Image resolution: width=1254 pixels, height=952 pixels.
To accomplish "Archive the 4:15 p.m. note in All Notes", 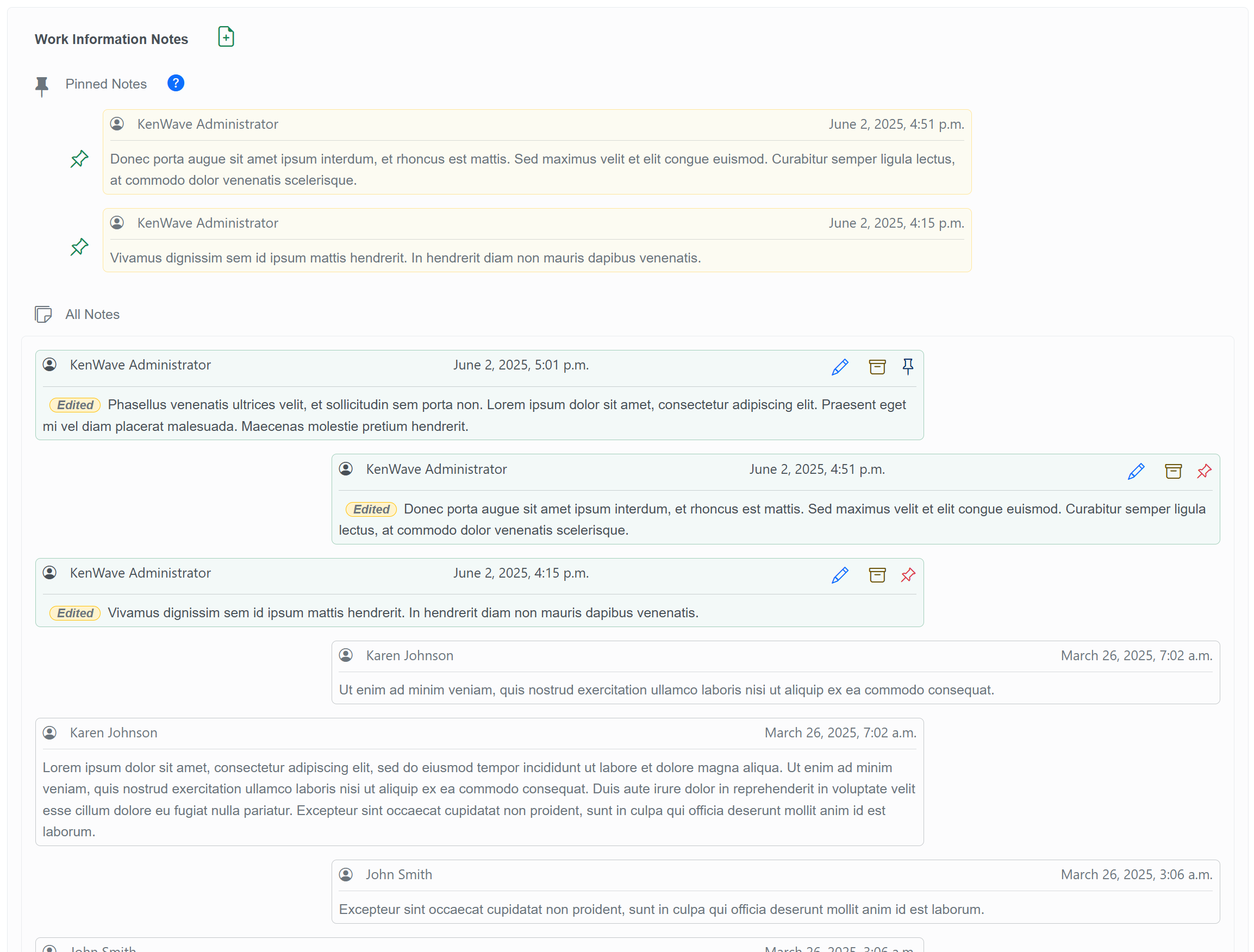I will (x=877, y=575).
